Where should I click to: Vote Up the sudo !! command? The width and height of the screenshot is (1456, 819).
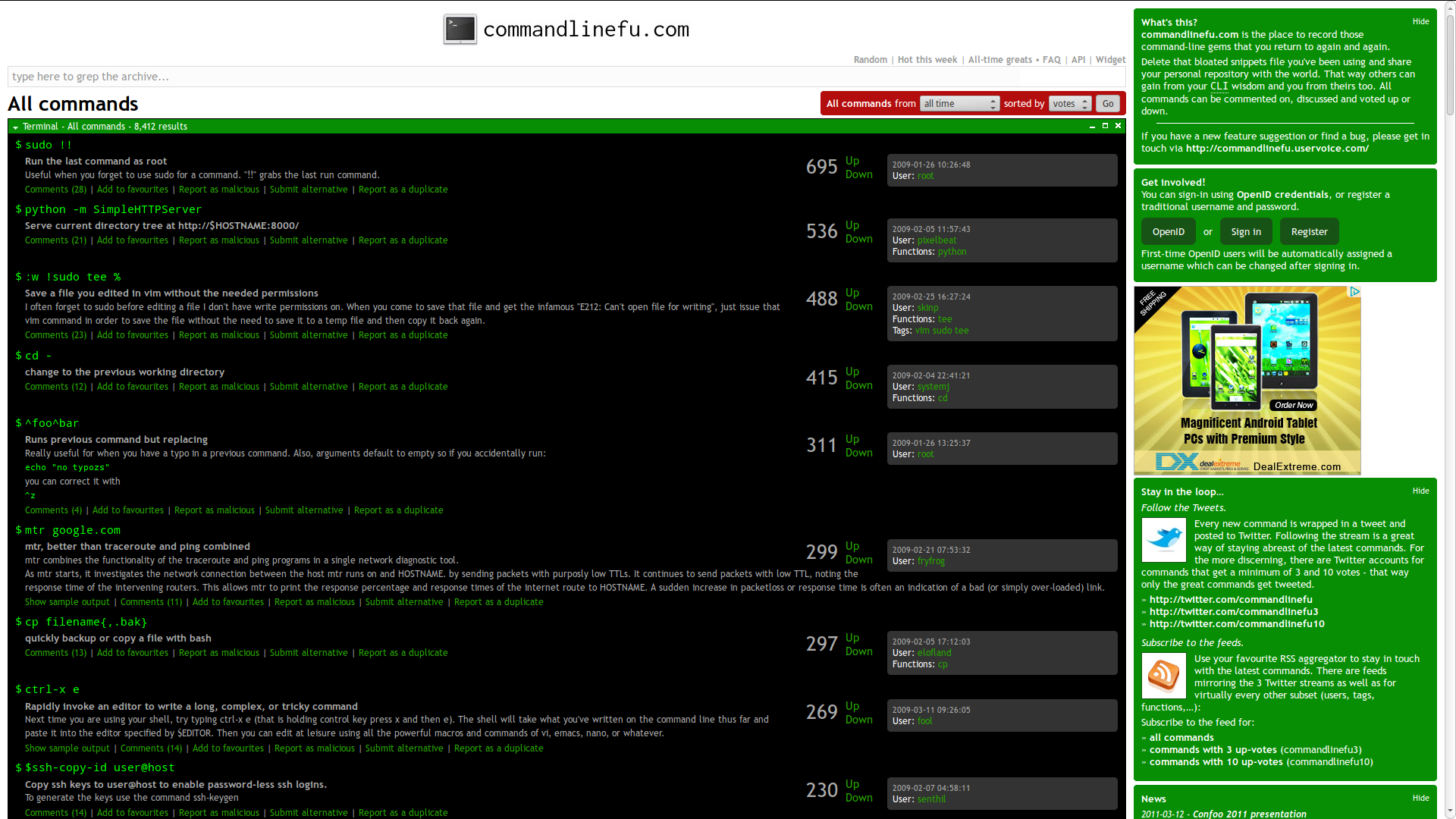(x=852, y=161)
